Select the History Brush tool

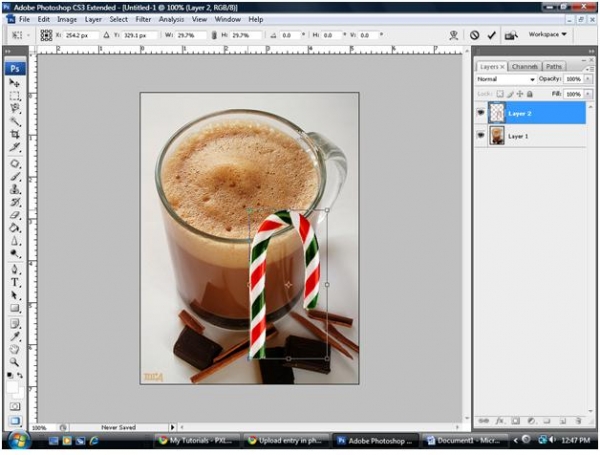click(x=15, y=202)
